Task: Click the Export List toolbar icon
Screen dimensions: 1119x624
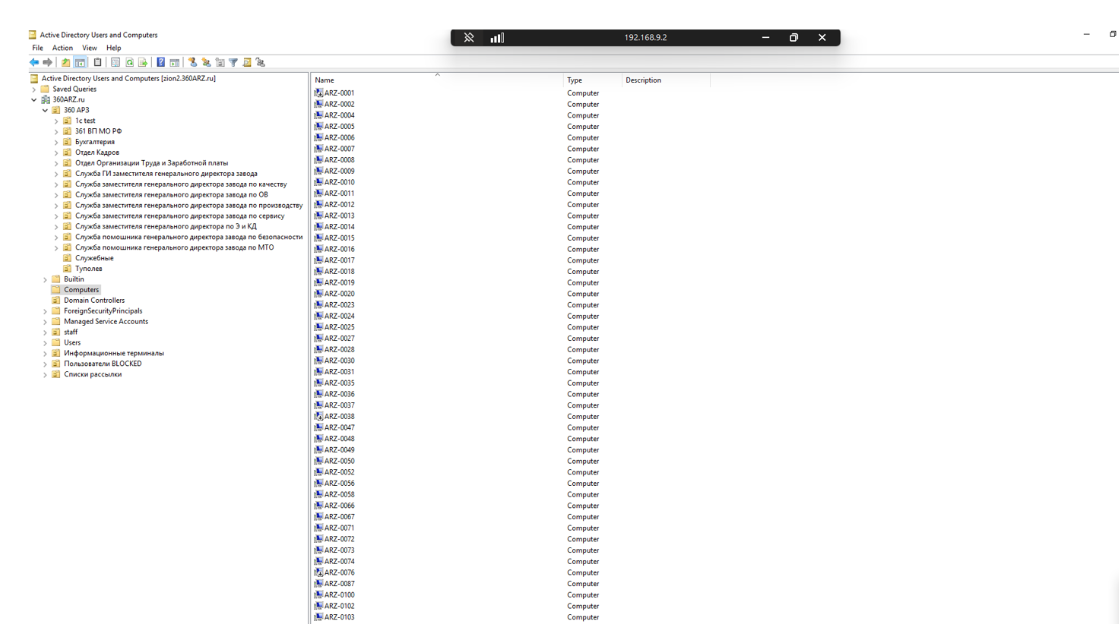Action: click(142, 62)
